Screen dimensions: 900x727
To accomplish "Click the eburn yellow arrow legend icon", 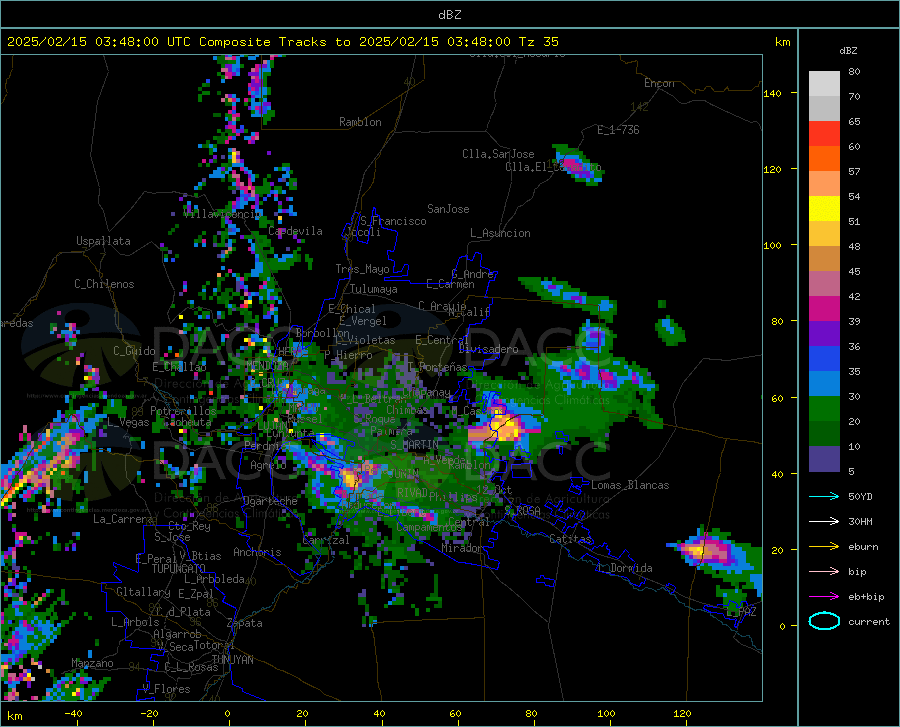I will (824, 546).
